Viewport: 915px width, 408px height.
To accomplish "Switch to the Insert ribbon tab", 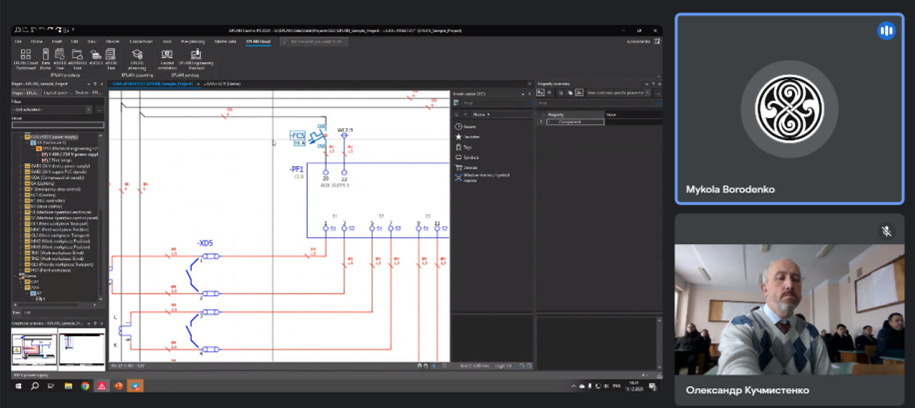I will pyautogui.click(x=57, y=41).
